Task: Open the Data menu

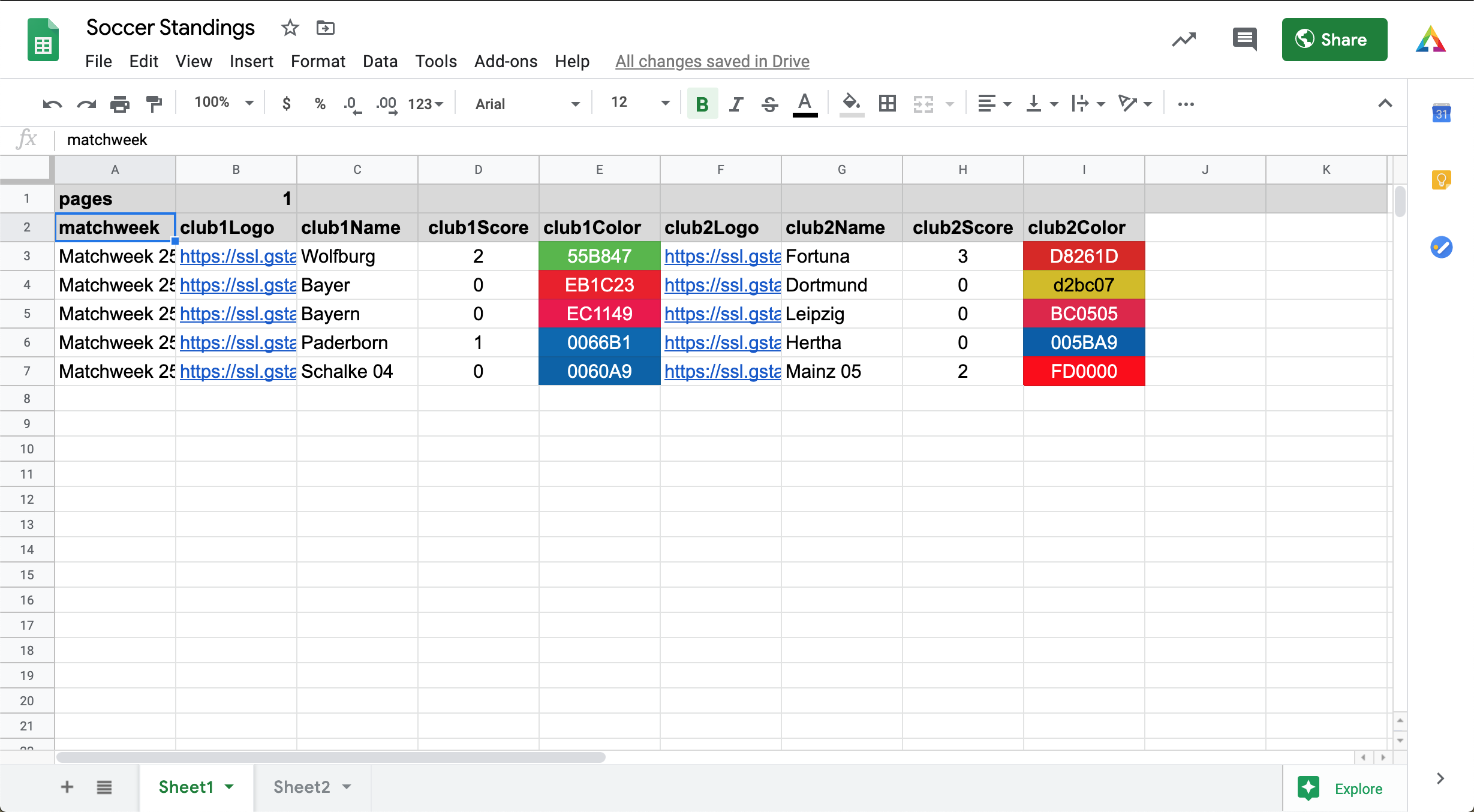Action: pos(380,61)
